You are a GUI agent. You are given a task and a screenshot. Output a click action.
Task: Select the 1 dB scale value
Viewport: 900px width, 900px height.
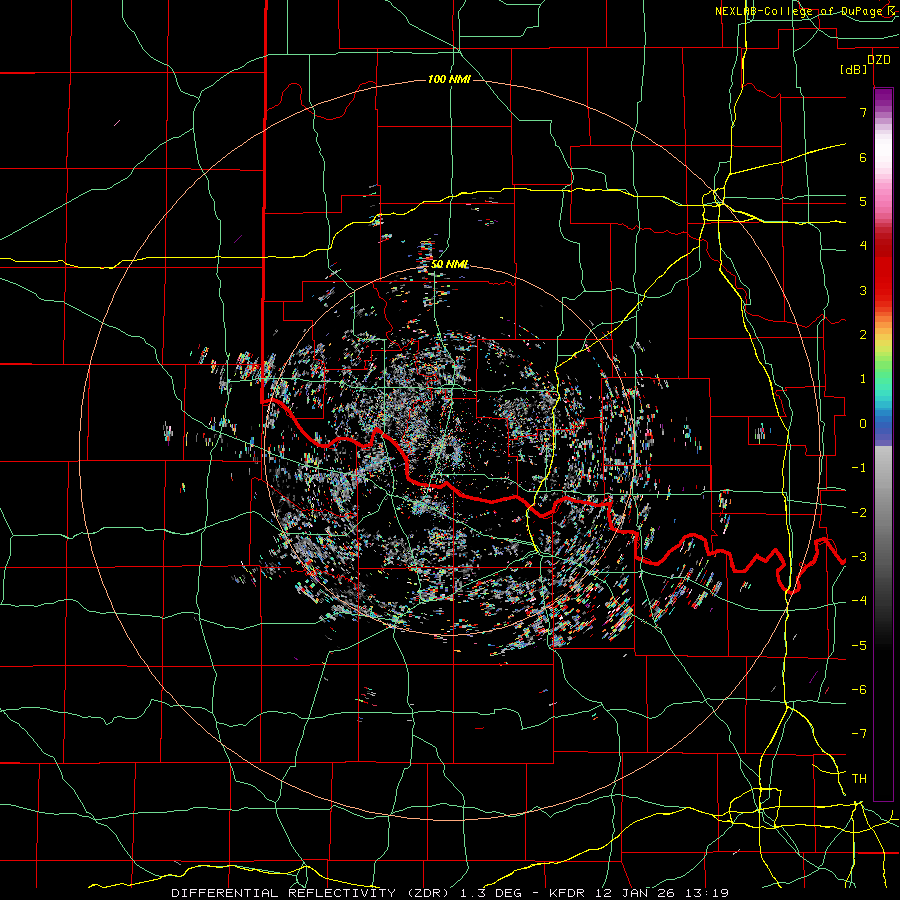[863, 379]
